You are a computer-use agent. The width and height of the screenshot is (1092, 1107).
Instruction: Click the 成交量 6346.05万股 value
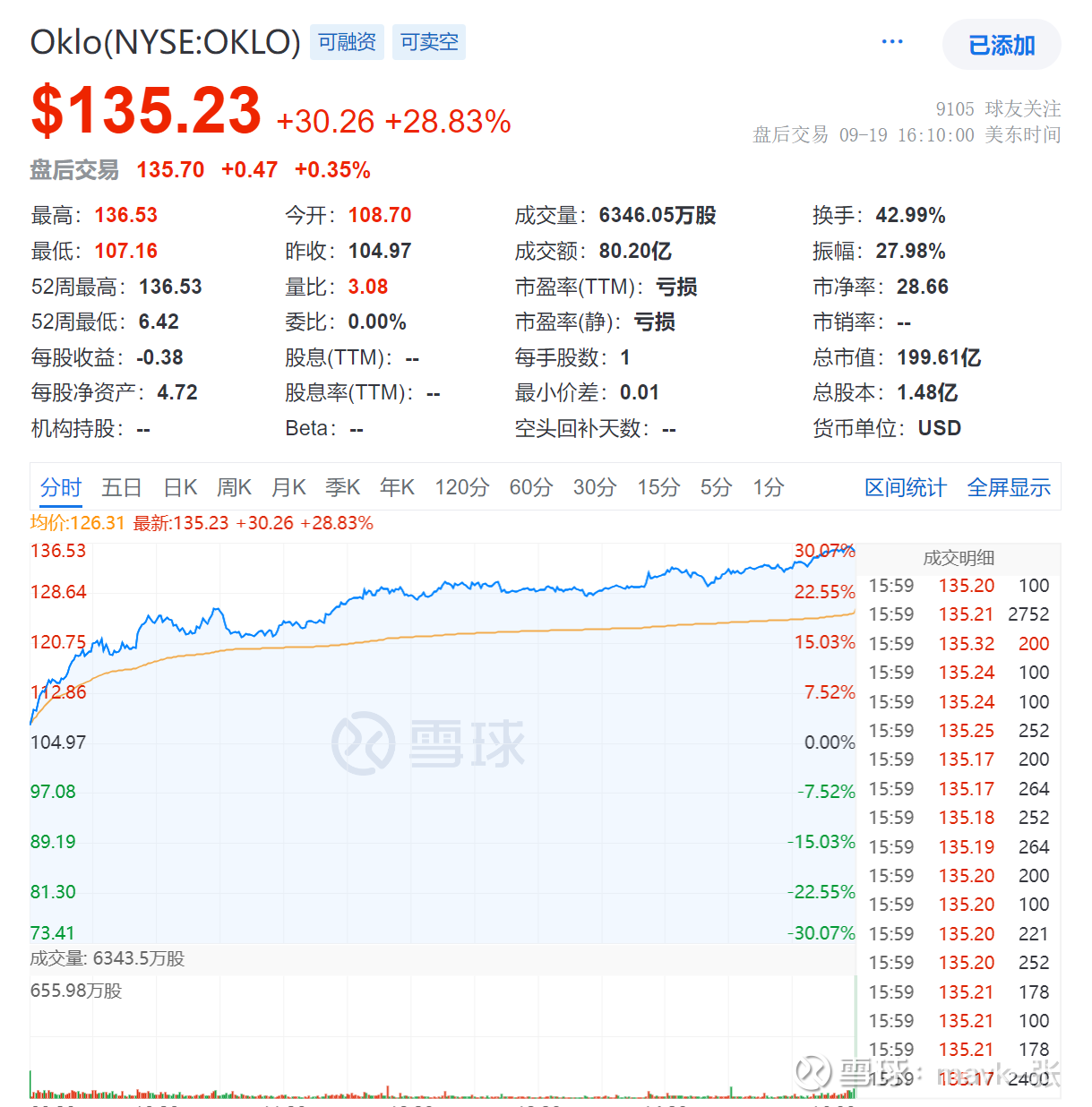click(x=658, y=215)
